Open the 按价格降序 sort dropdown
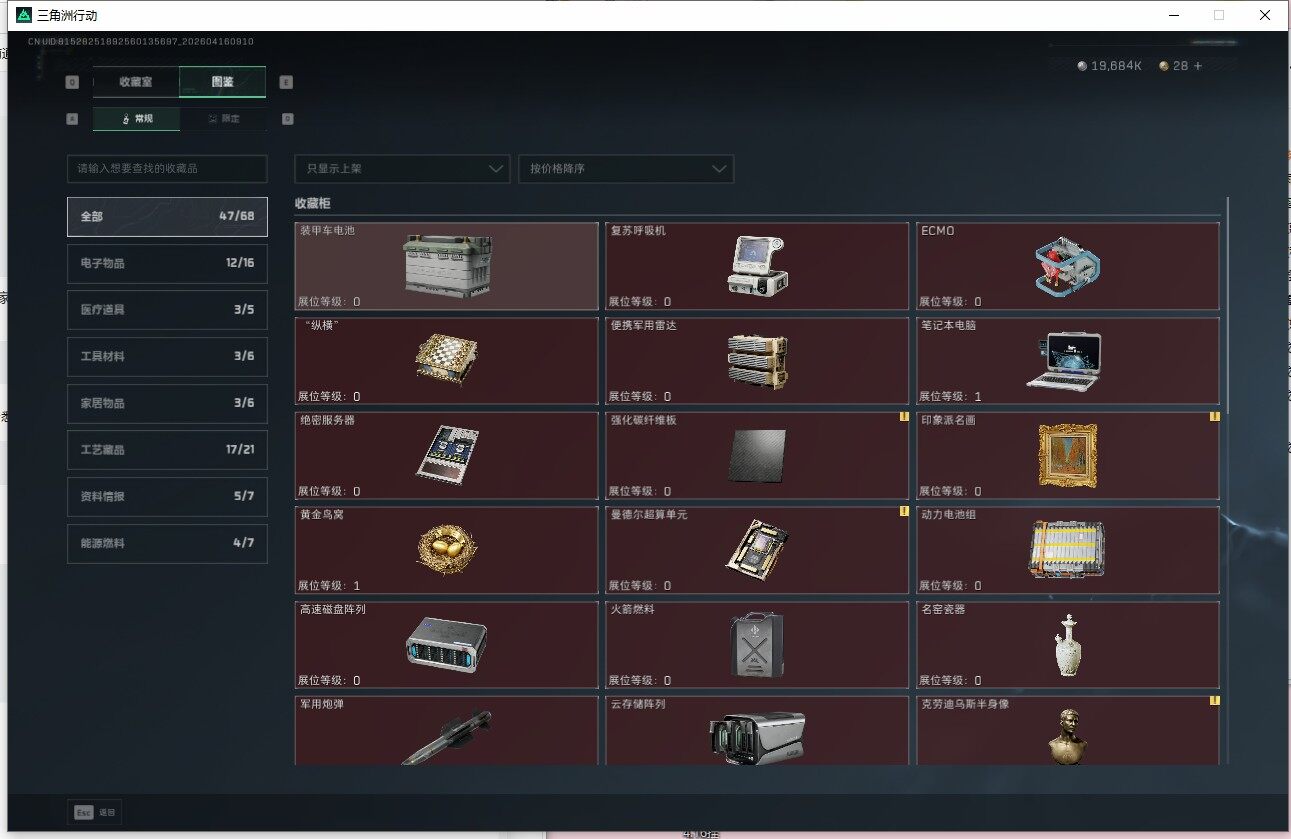 point(626,169)
